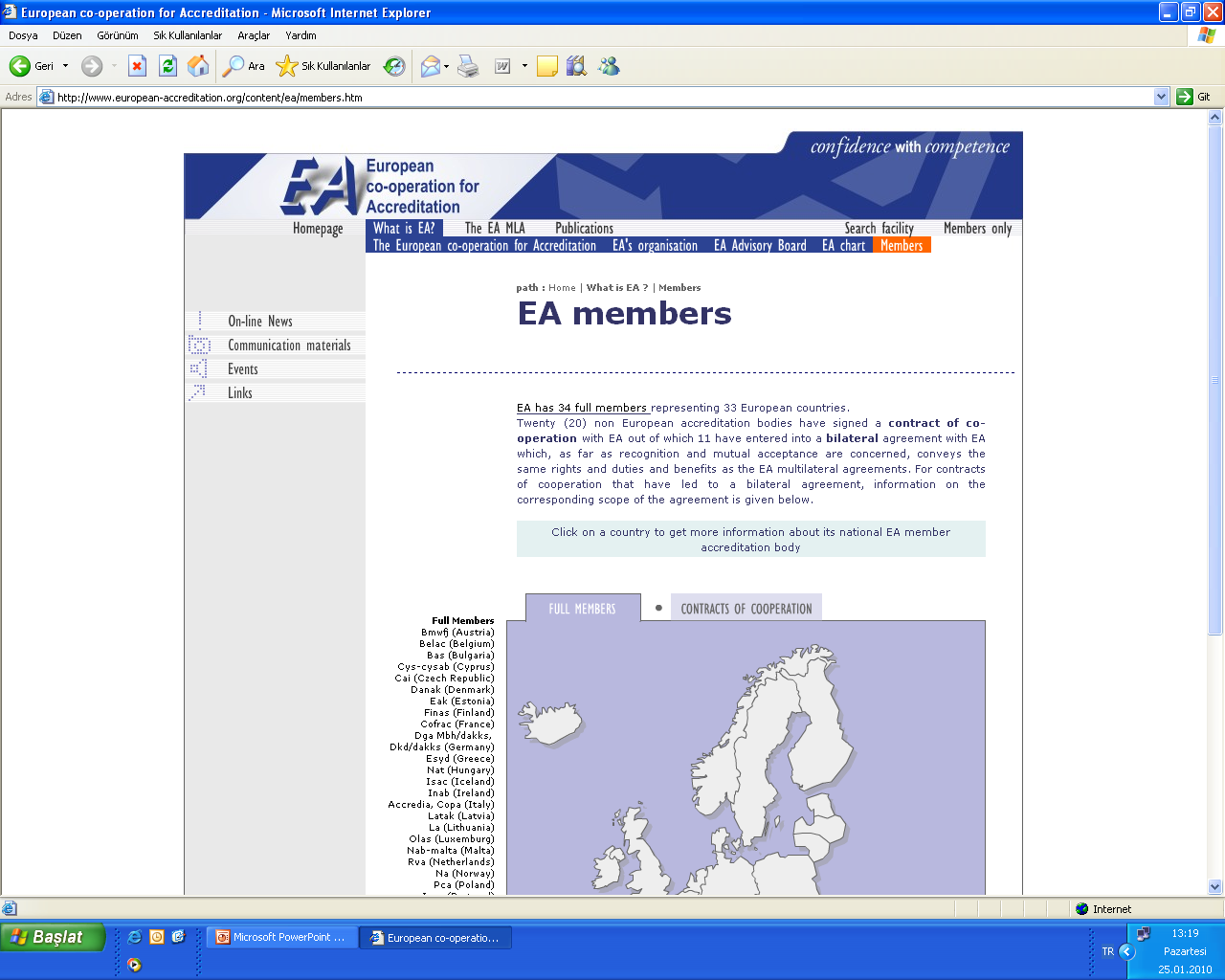Open Sık Kullanılanlar star favorites button
This screenshot has width=1225, height=980.
click(x=323, y=66)
